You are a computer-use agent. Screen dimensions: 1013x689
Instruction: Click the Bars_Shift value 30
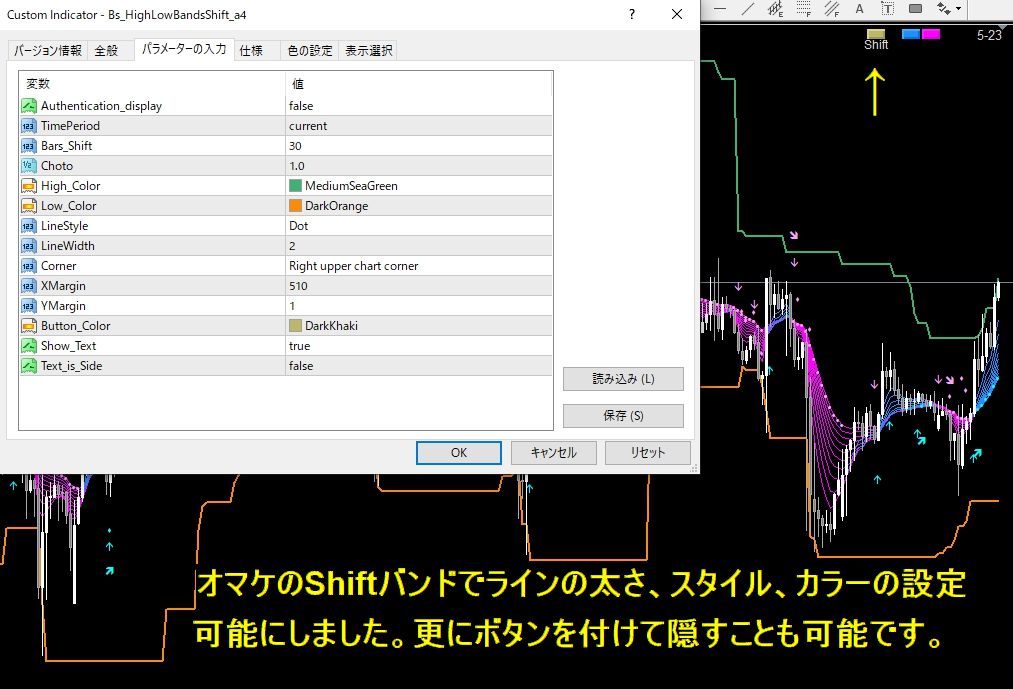295,145
